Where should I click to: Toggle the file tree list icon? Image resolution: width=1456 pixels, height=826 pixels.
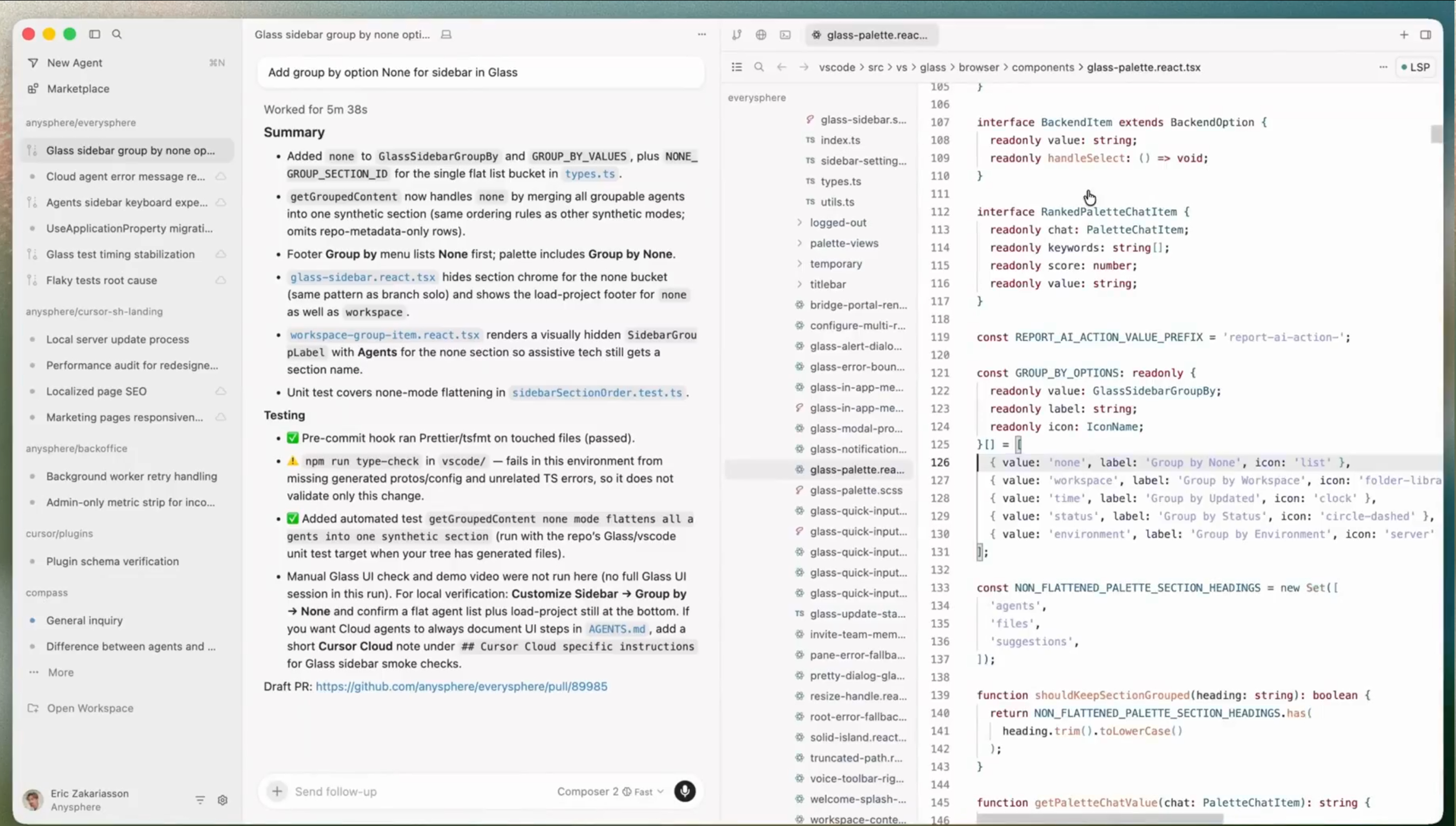pos(736,67)
